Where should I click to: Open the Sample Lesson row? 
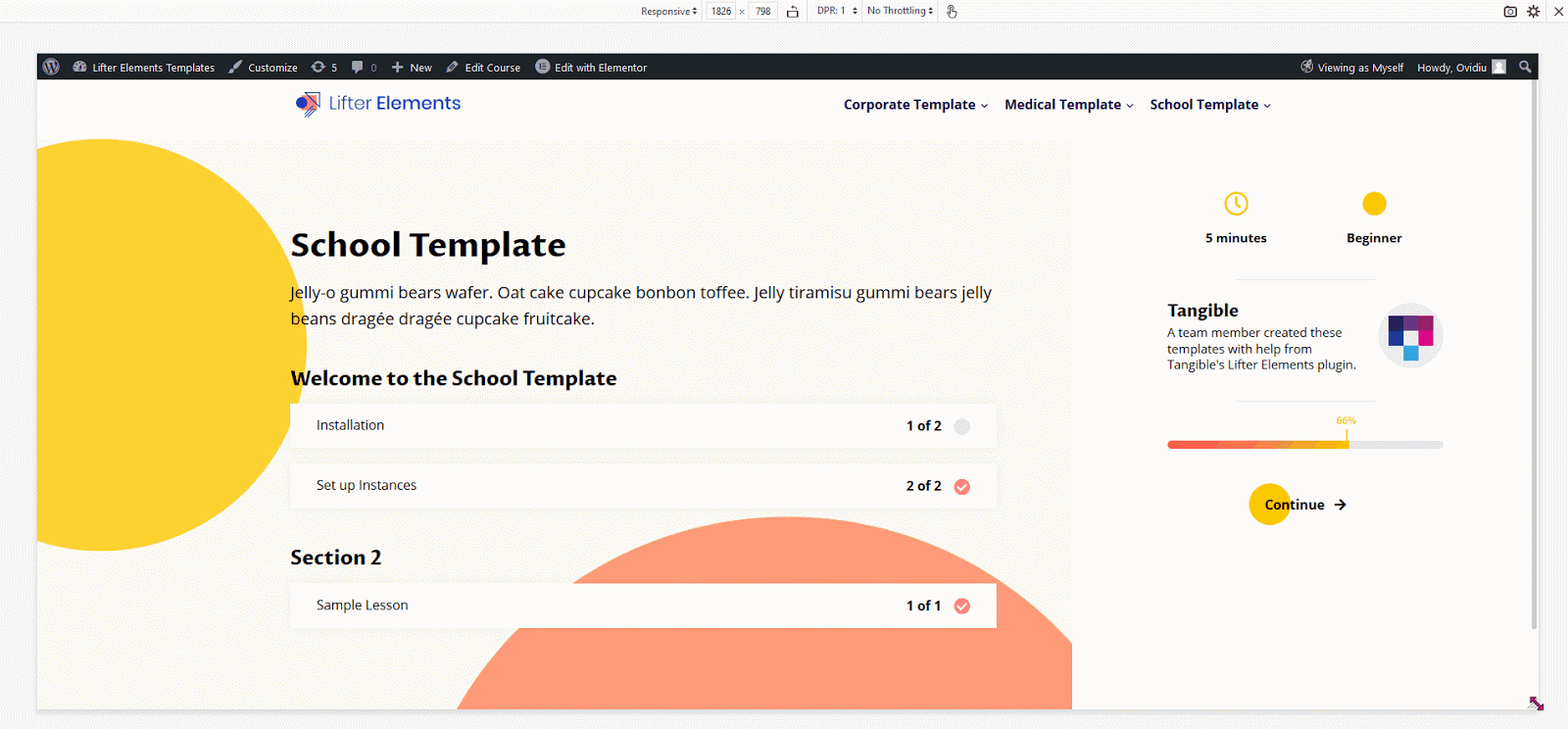coord(643,606)
